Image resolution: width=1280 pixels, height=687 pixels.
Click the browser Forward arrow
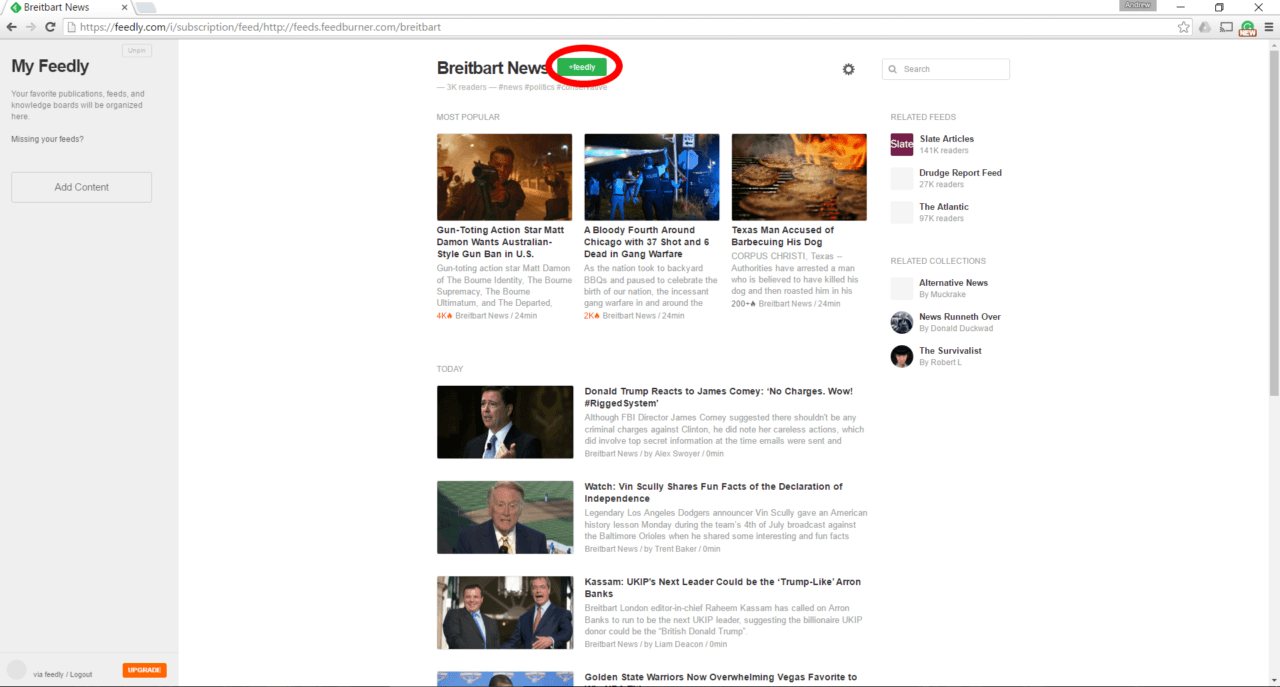31,27
